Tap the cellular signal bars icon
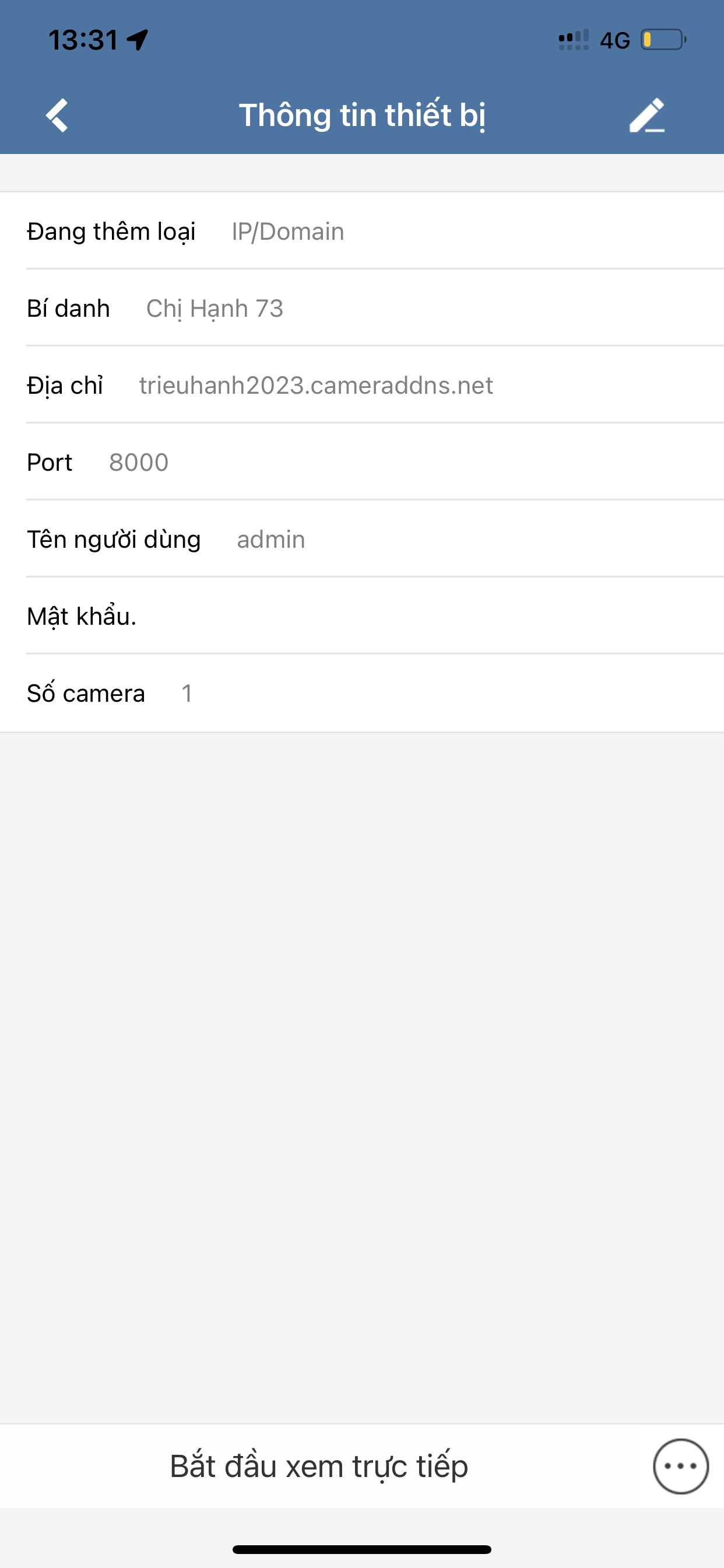 (573, 40)
